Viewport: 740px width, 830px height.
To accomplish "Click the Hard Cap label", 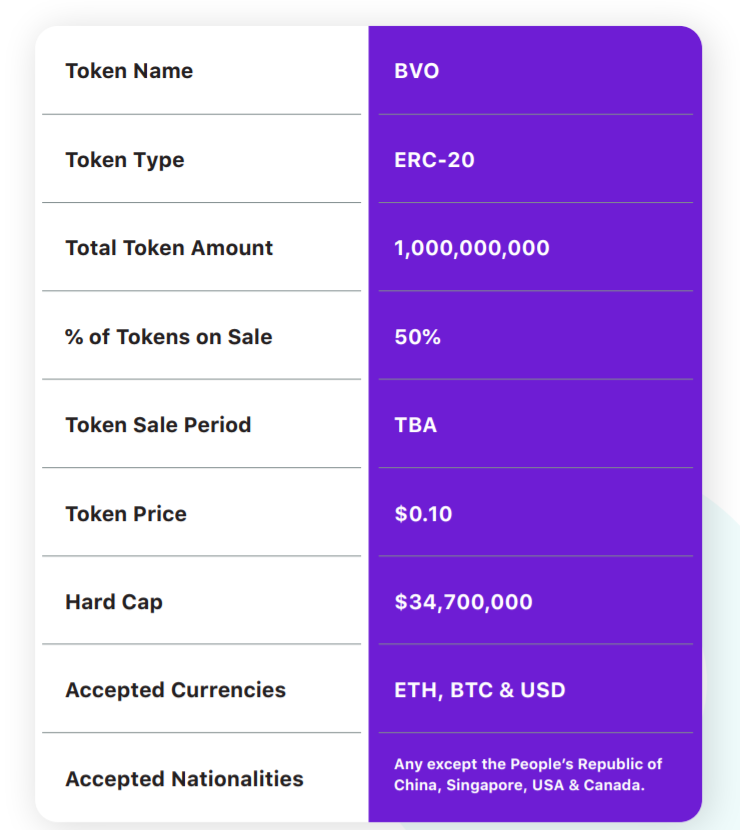I will coord(114,602).
